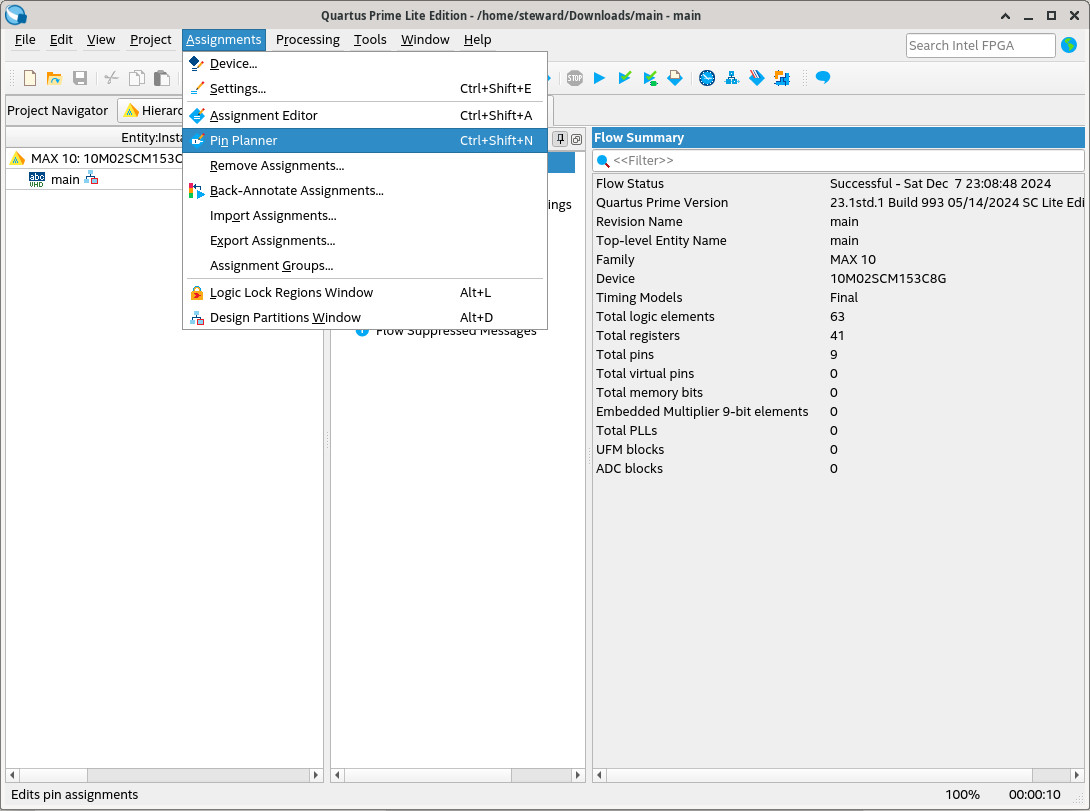
Task: Click the Flow Summary filter field
Action: (838, 161)
